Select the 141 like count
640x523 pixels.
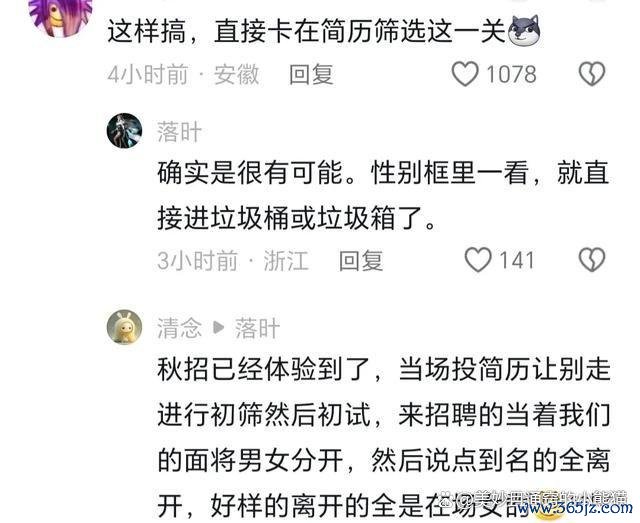tap(517, 260)
